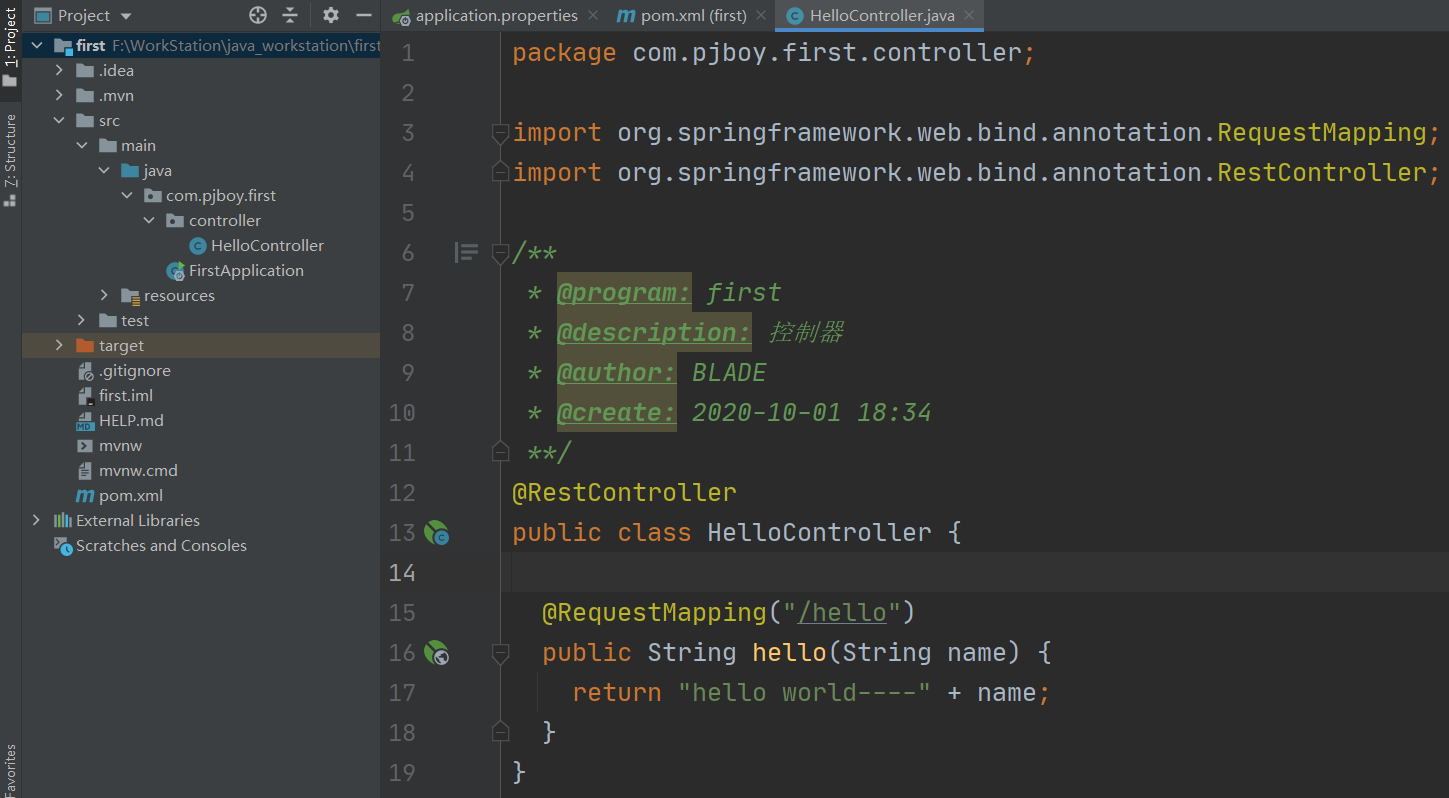This screenshot has height=798, width=1449.
Task: Click the controller package folder icon
Action: (x=174, y=220)
